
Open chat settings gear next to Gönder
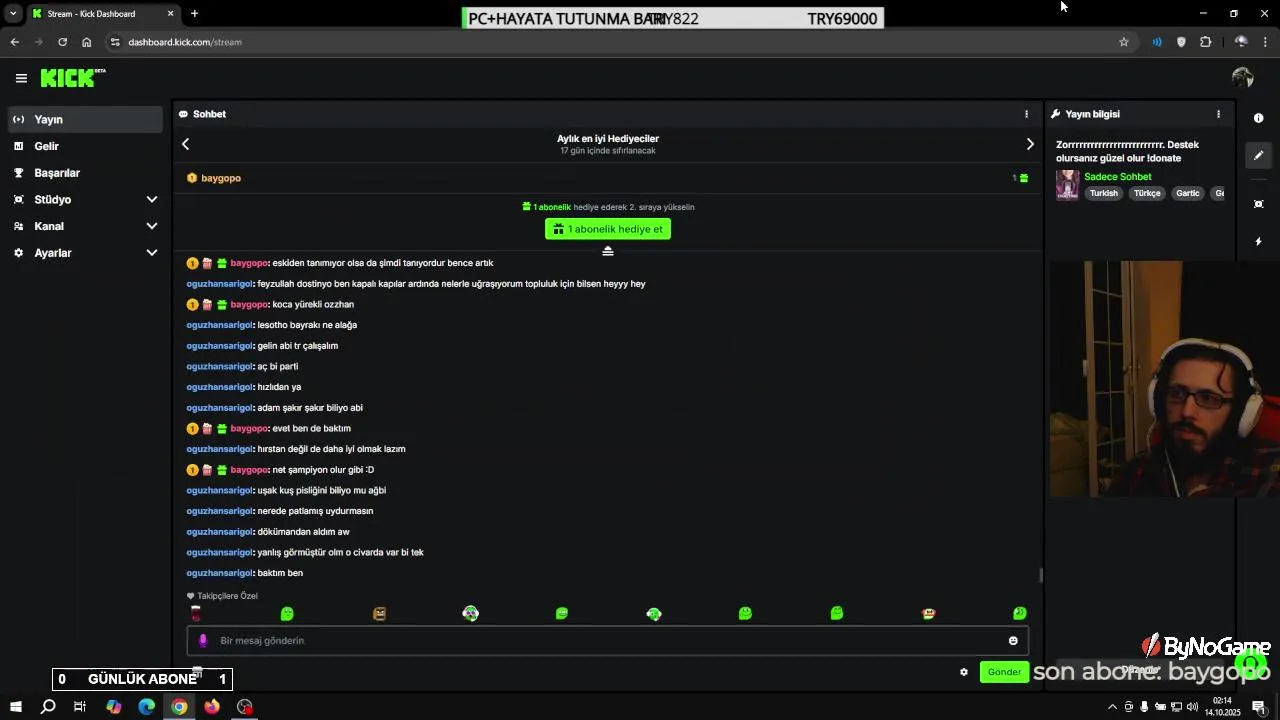[964, 672]
